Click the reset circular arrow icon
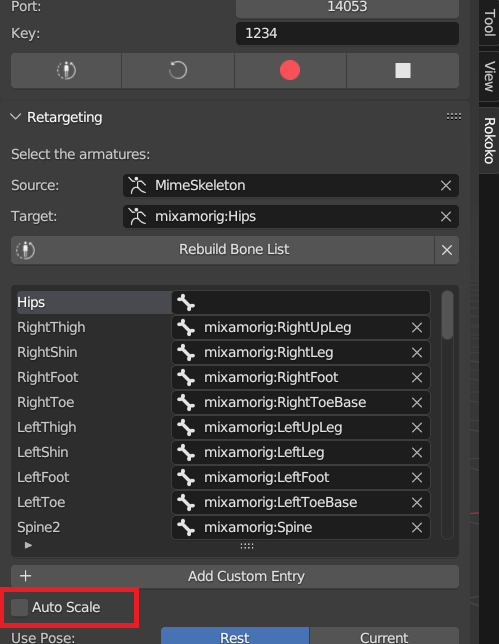 click(178, 70)
